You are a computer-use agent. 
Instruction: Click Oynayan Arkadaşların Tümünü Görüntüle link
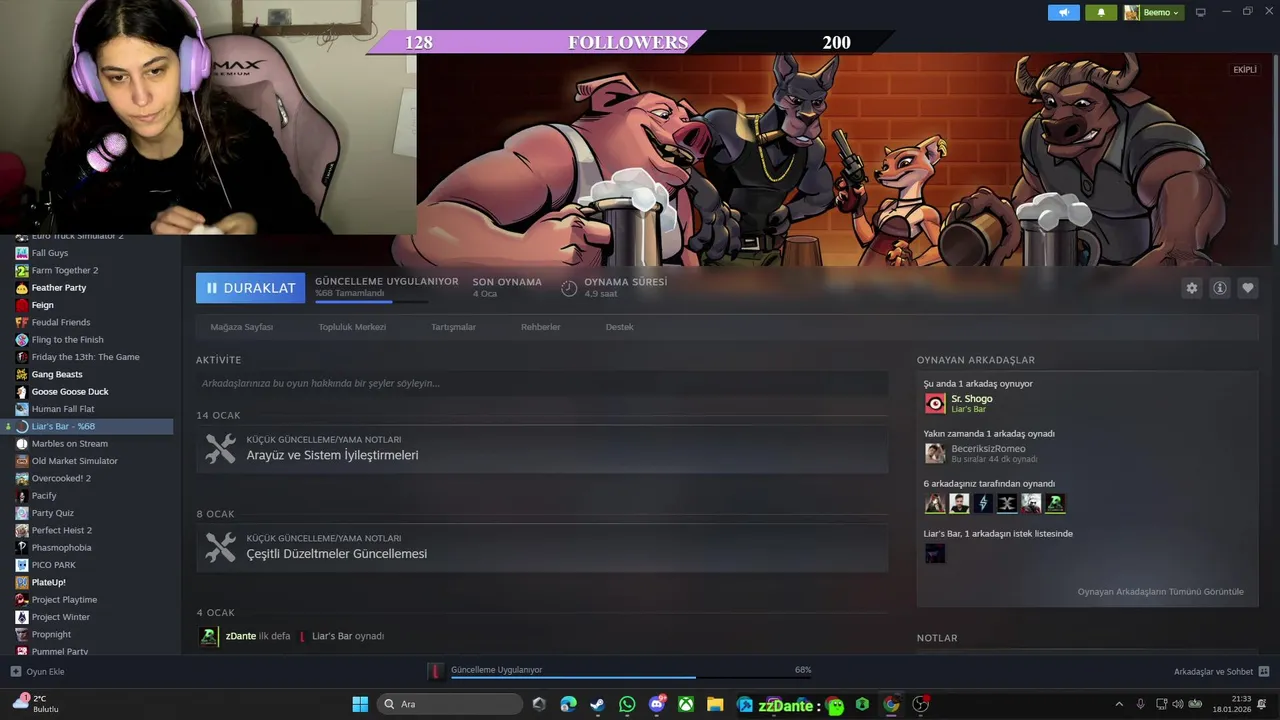(x=1161, y=592)
